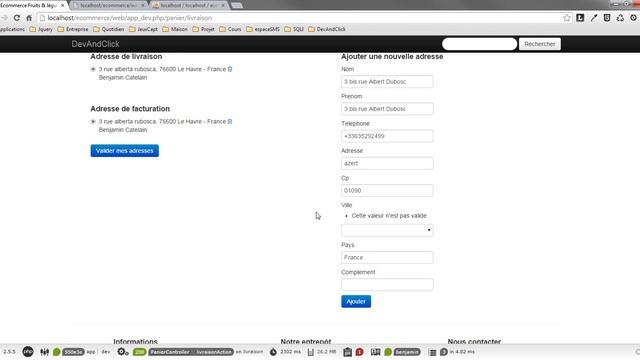Open the Entreprise bookmark folder
Image resolution: width=640 pixels, height=360 pixels.
coord(73,29)
